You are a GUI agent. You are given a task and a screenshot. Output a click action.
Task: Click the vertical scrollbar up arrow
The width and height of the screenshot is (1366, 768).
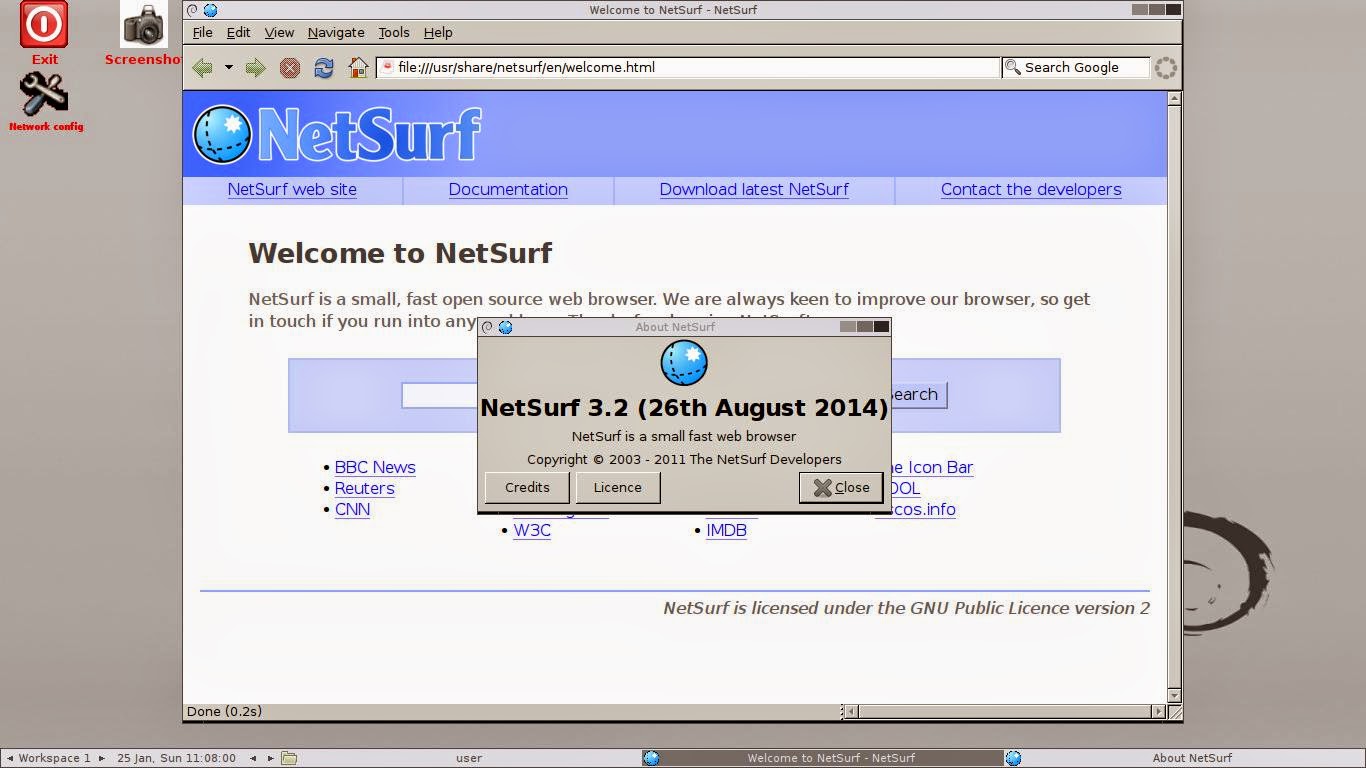[x=1175, y=98]
